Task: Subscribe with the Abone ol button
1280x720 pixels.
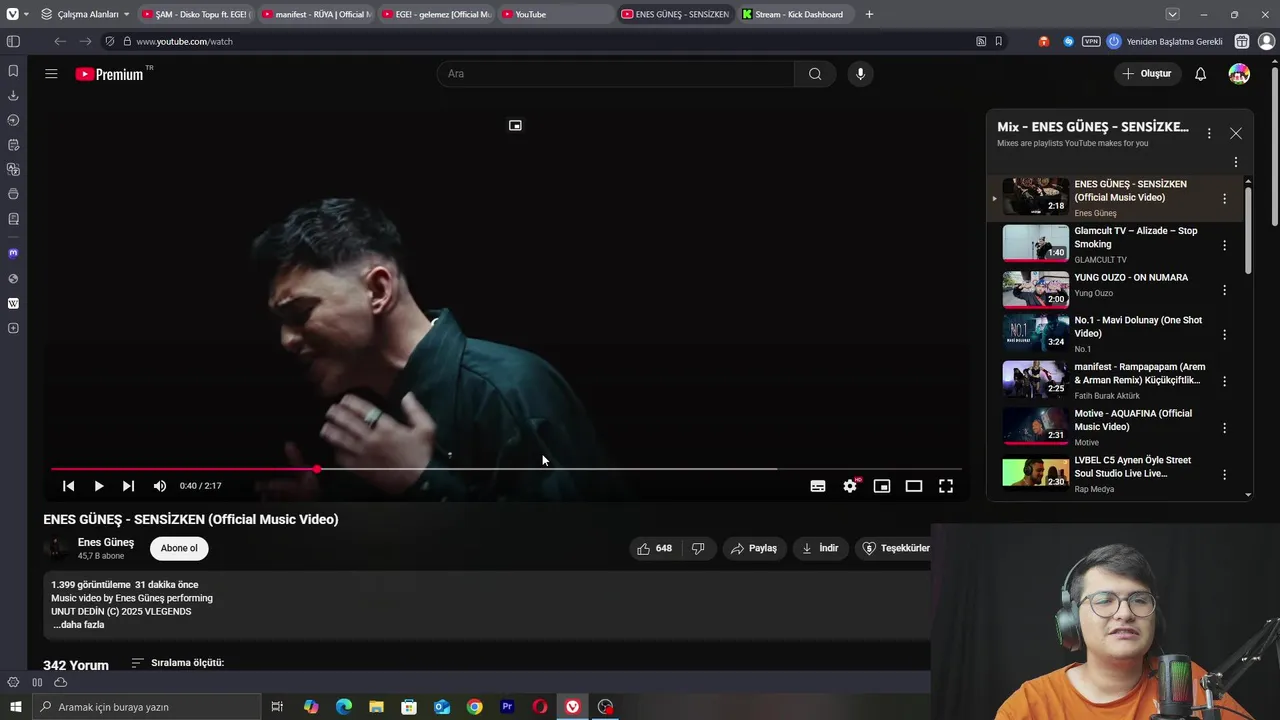Action: [x=179, y=548]
